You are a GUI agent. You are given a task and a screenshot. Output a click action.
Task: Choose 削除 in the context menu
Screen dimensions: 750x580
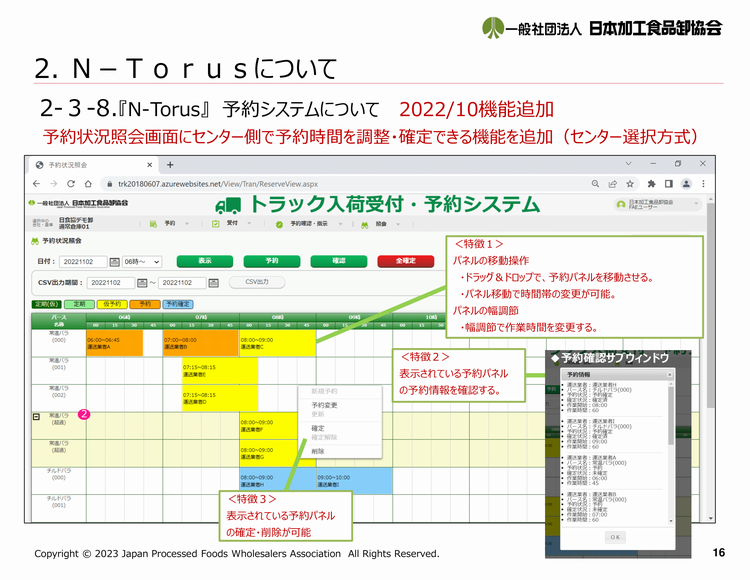click(x=318, y=451)
